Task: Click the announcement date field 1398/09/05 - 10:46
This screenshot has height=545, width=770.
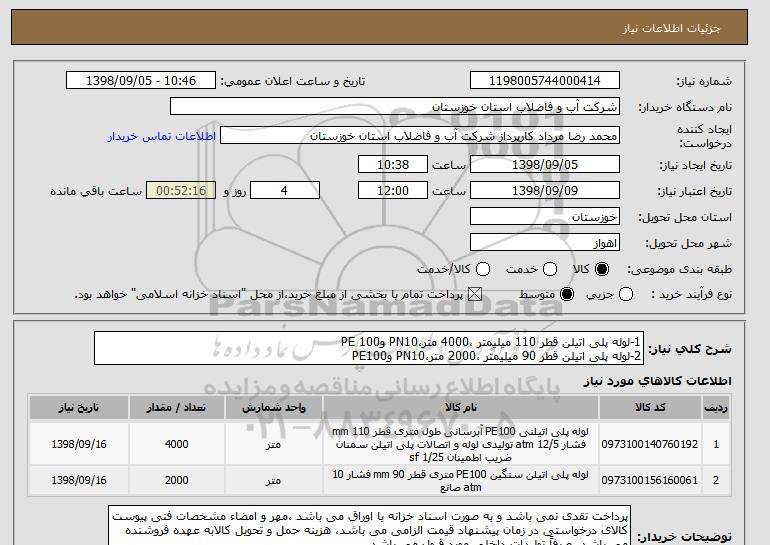Action: 141,81
